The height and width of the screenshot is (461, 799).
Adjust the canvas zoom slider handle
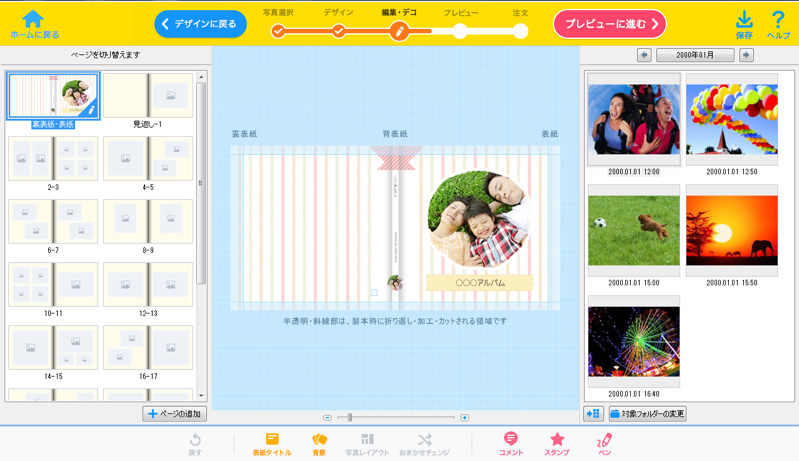click(350, 418)
